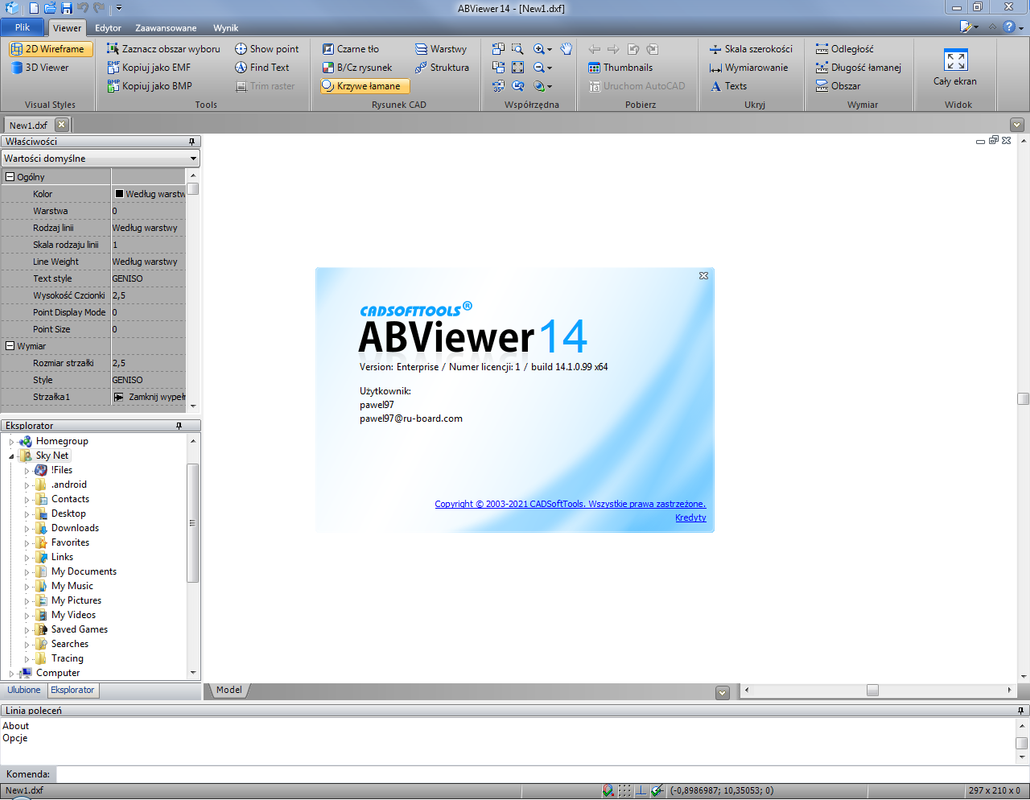Click the vertical scrollbar thumb of drawing area
The height and width of the screenshot is (800, 1030).
tap(1023, 399)
